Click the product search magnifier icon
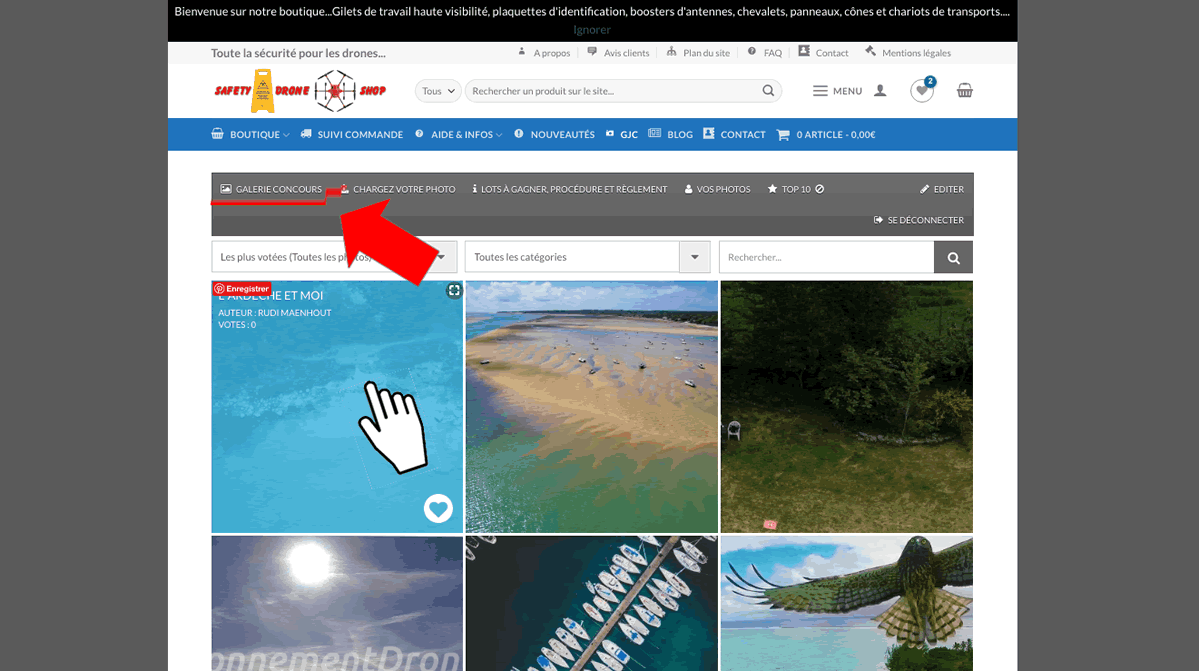This screenshot has height=671, width=1199. point(768,91)
